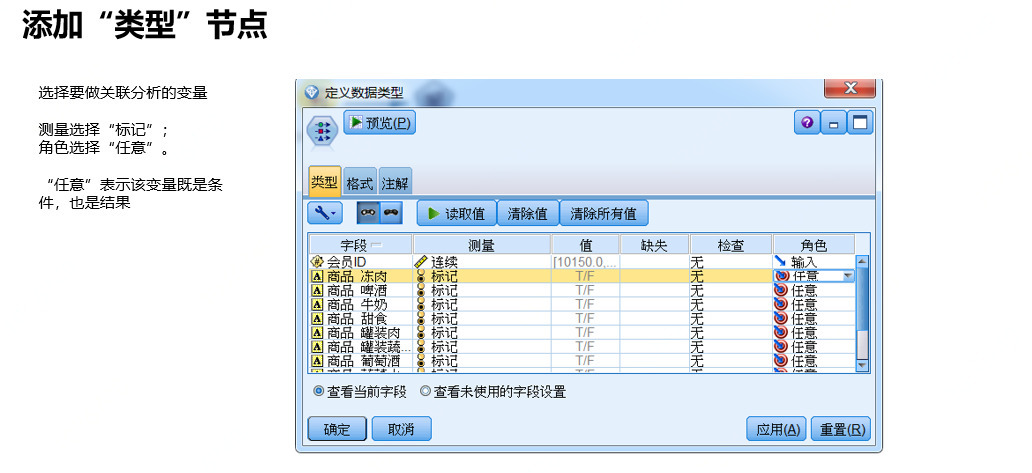Click the string icon of 商品_冻肉

317,276
